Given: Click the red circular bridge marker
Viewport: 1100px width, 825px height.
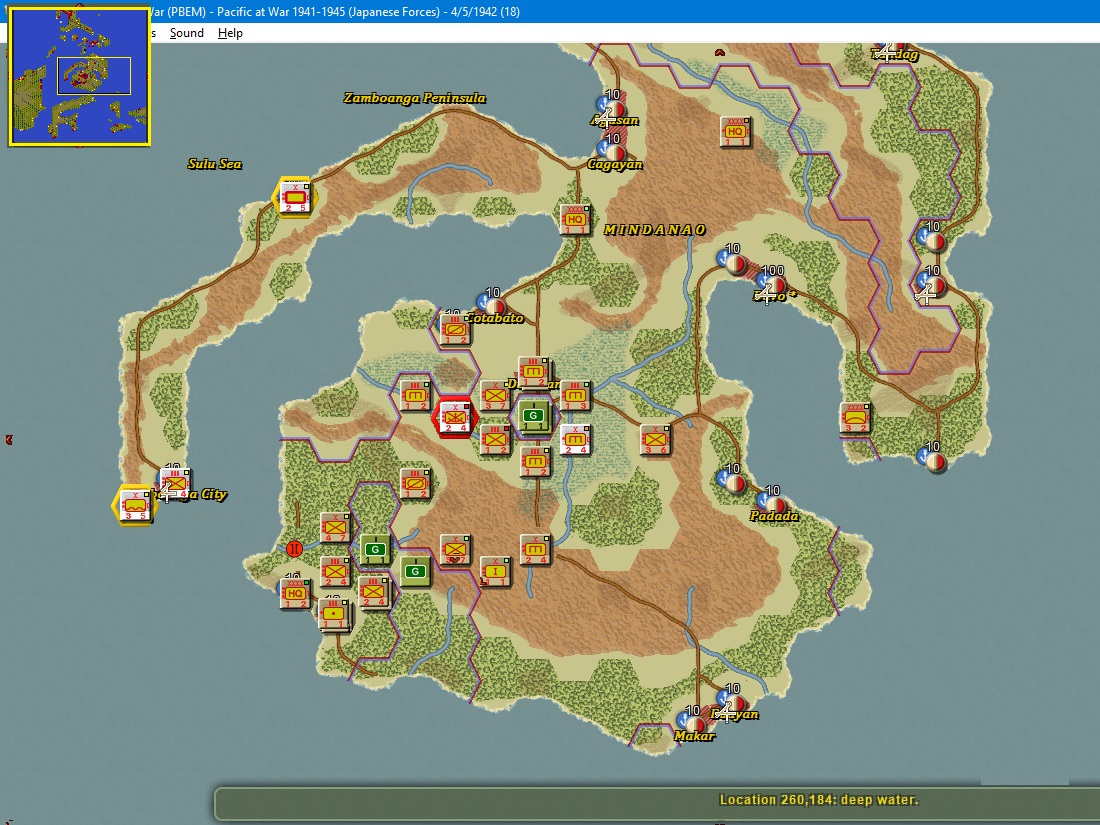Looking at the screenshot, I should 295,549.
